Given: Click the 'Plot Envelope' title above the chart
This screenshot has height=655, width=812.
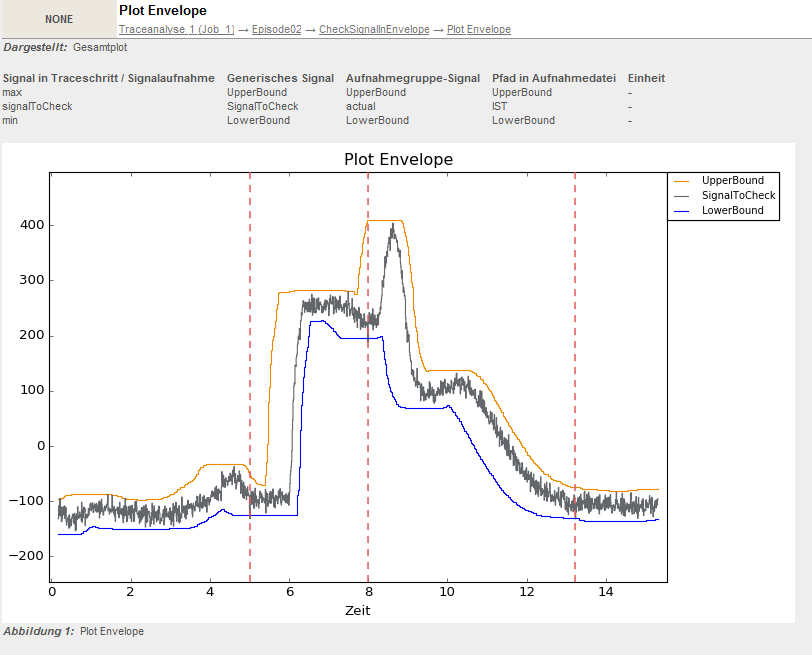Looking at the screenshot, I should point(398,159).
